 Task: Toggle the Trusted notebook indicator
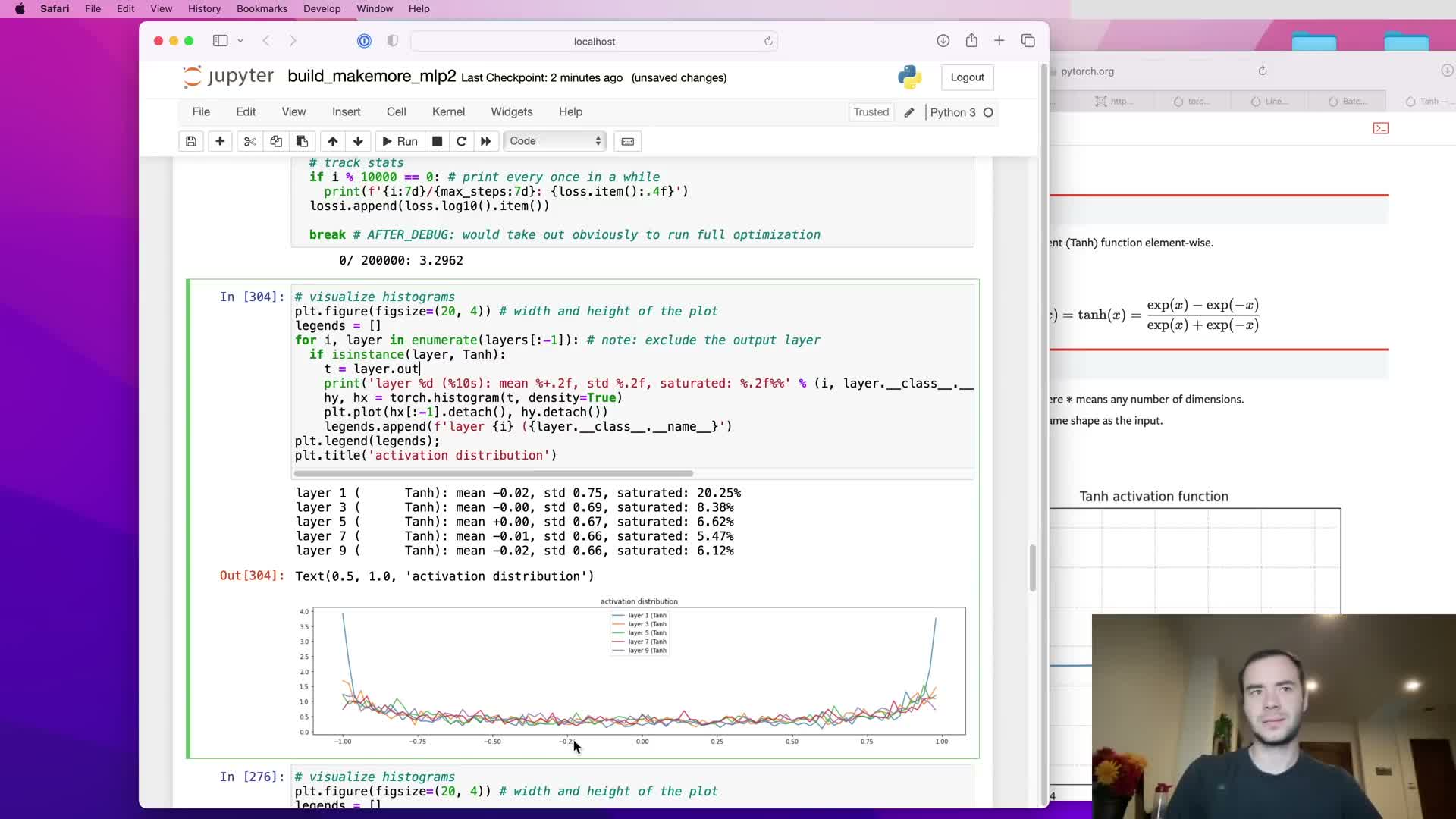(871, 112)
